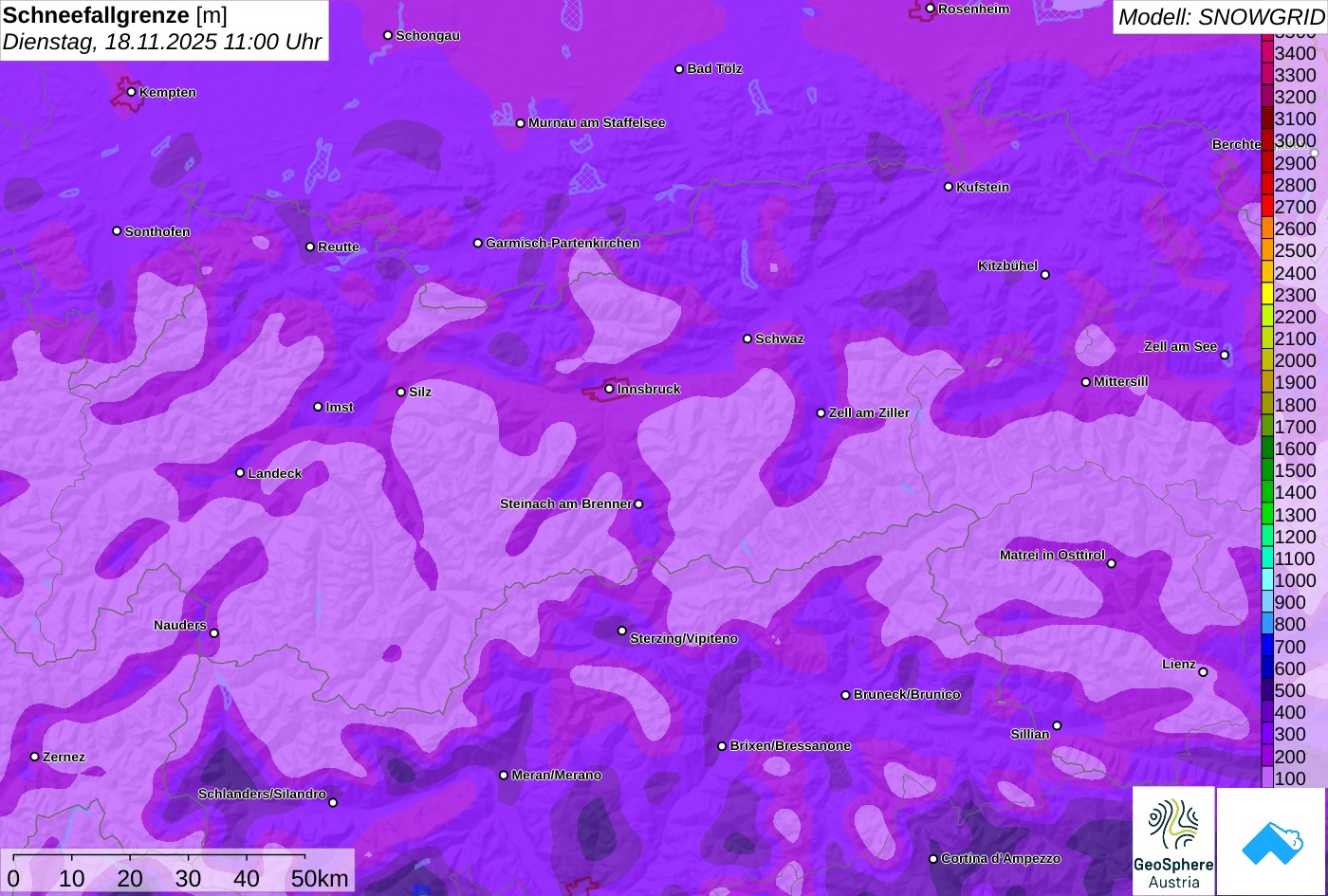Click the Sonthofen marker dot
The width and height of the screenshot is (1328, 896).
117,231
